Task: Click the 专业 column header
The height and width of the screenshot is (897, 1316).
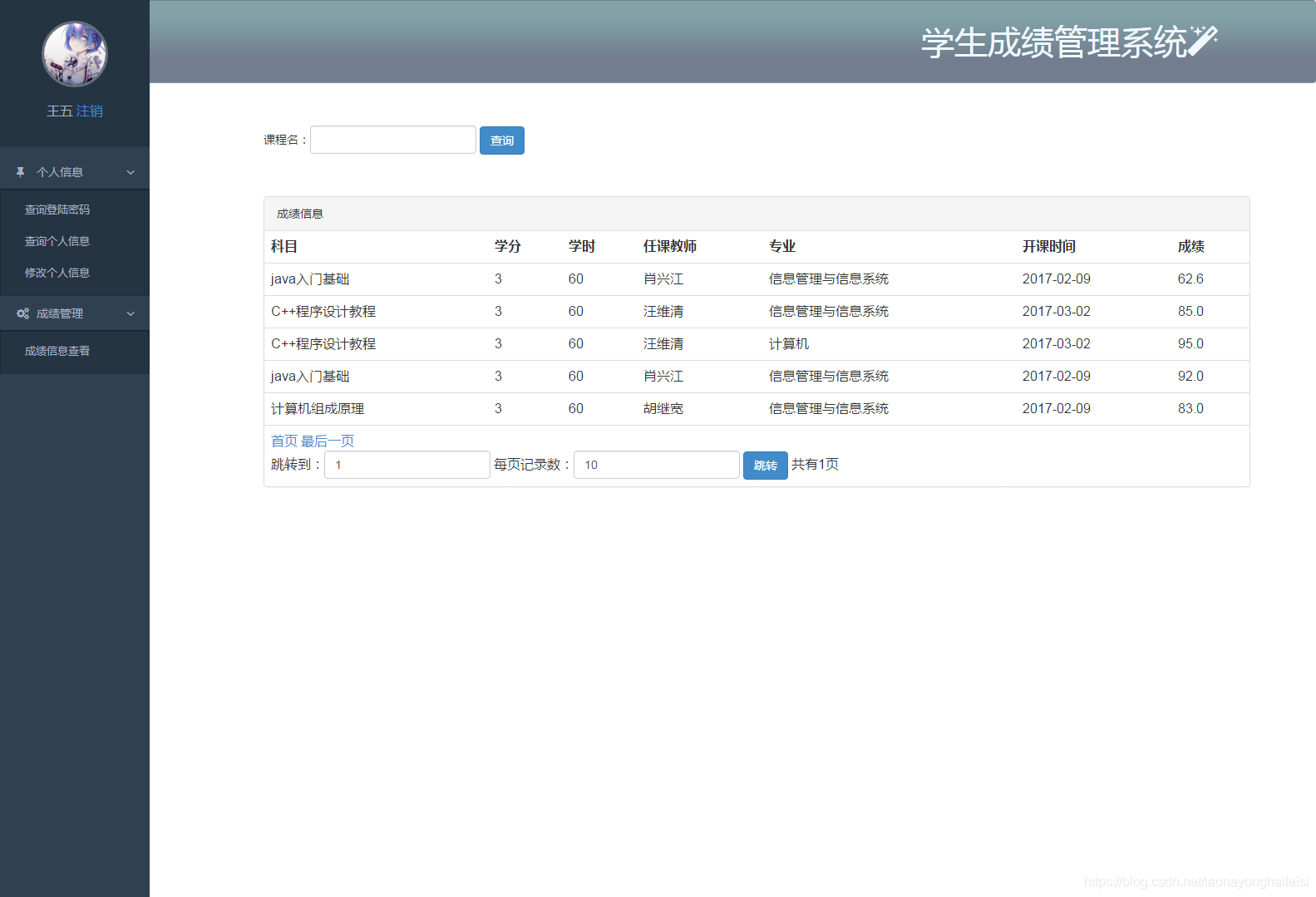Action: click(x=782, y=246)
